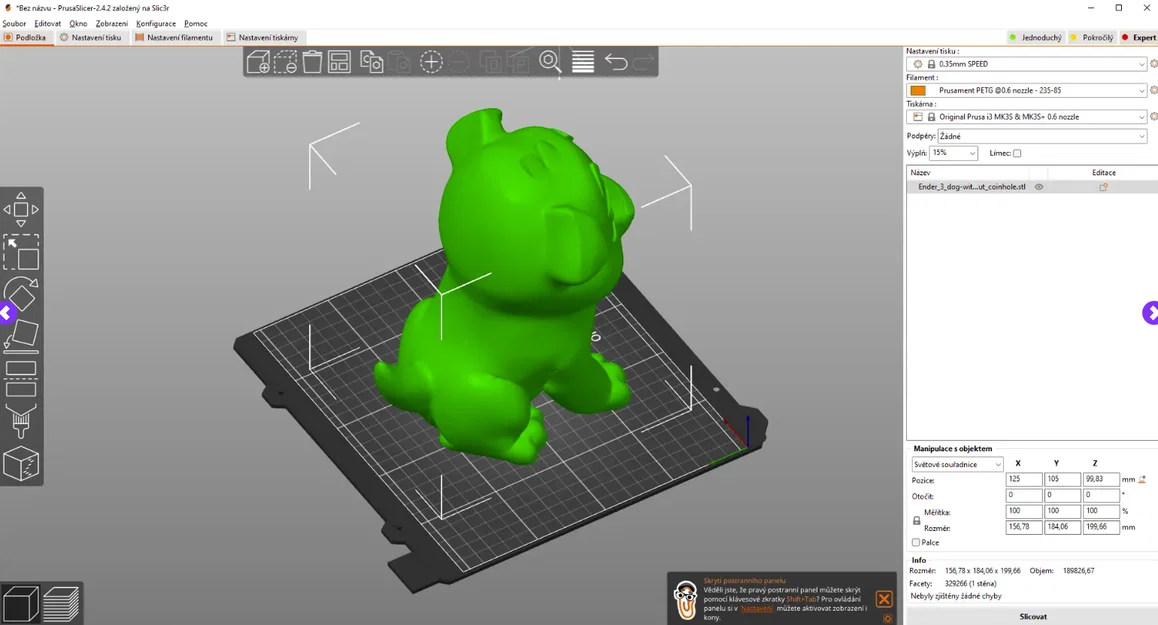
Task: Click the Add object toolbar icon
Action: 258,61
